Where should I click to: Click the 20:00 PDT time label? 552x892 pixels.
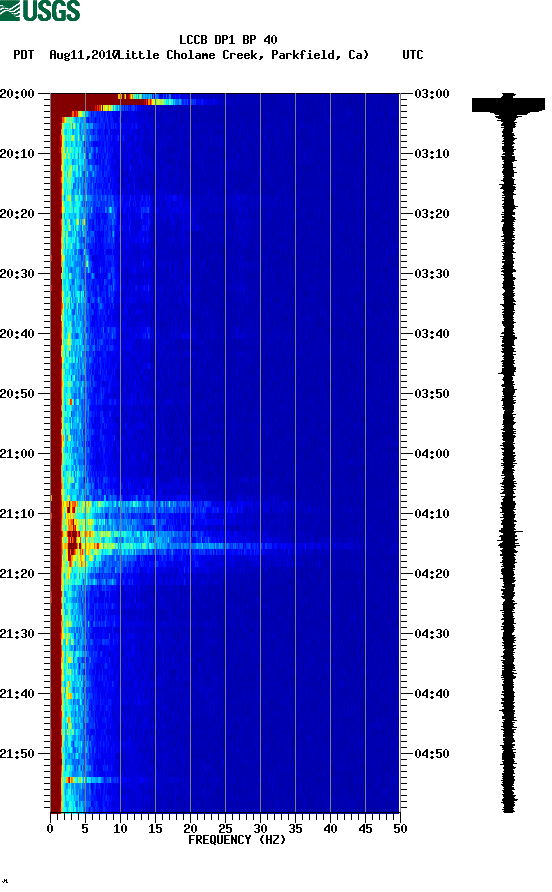[17, 94]
